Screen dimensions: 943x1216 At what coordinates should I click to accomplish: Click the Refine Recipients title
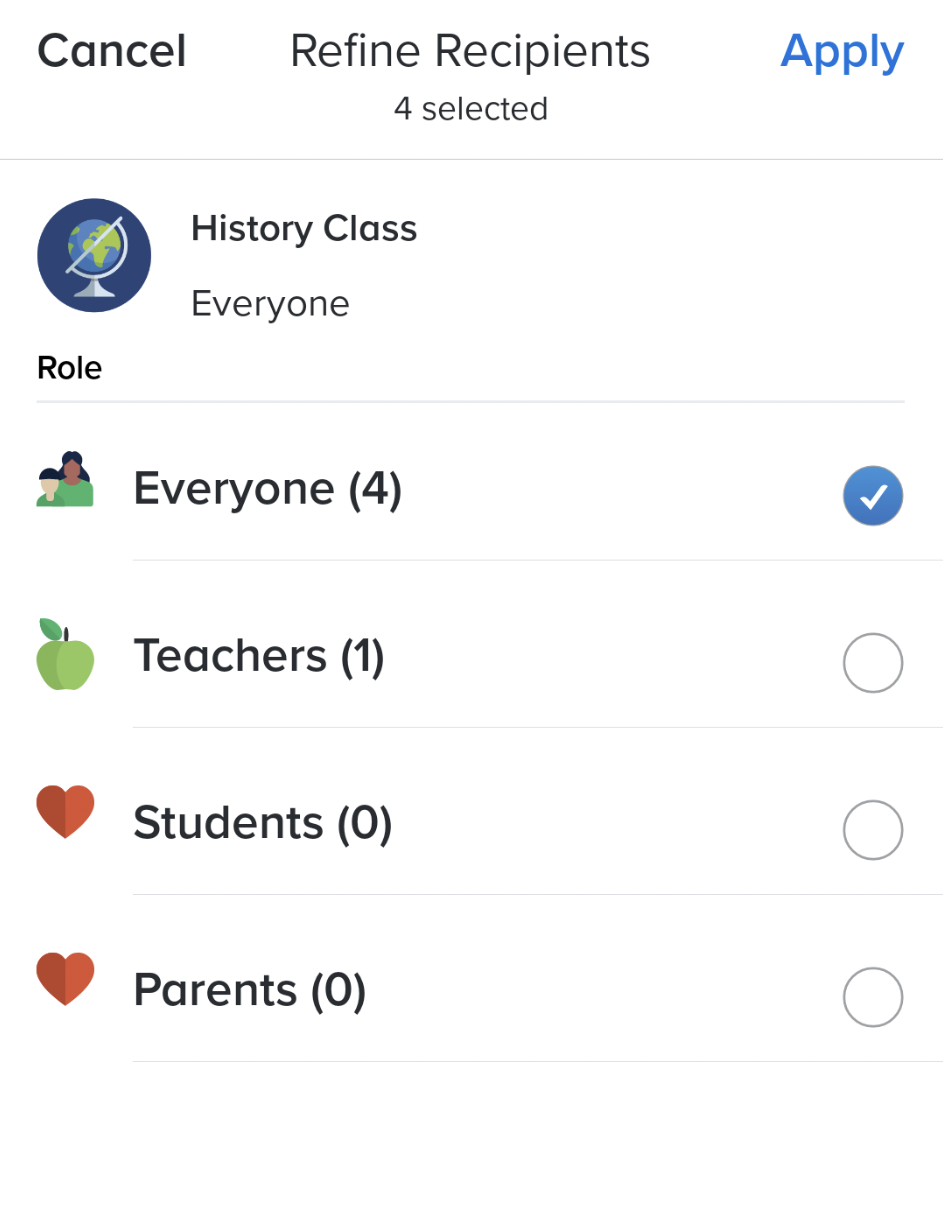(470, 51)
